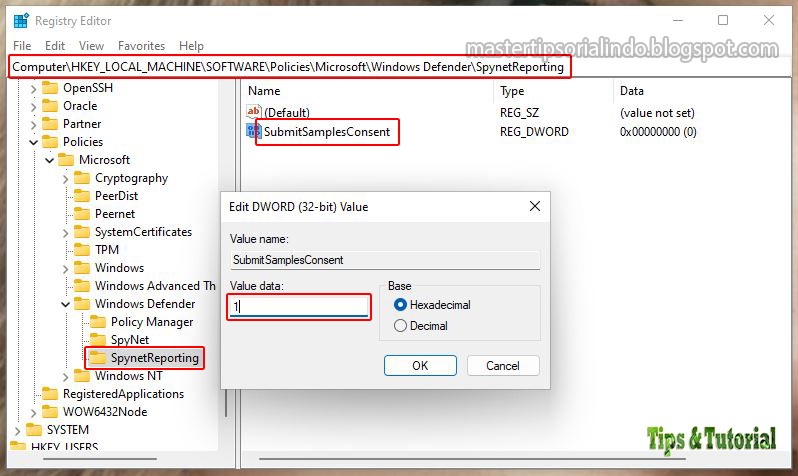This screenshot has width=798, height=476.
Task: Click the Windows NT folder icon
Action: coord(81,376)
